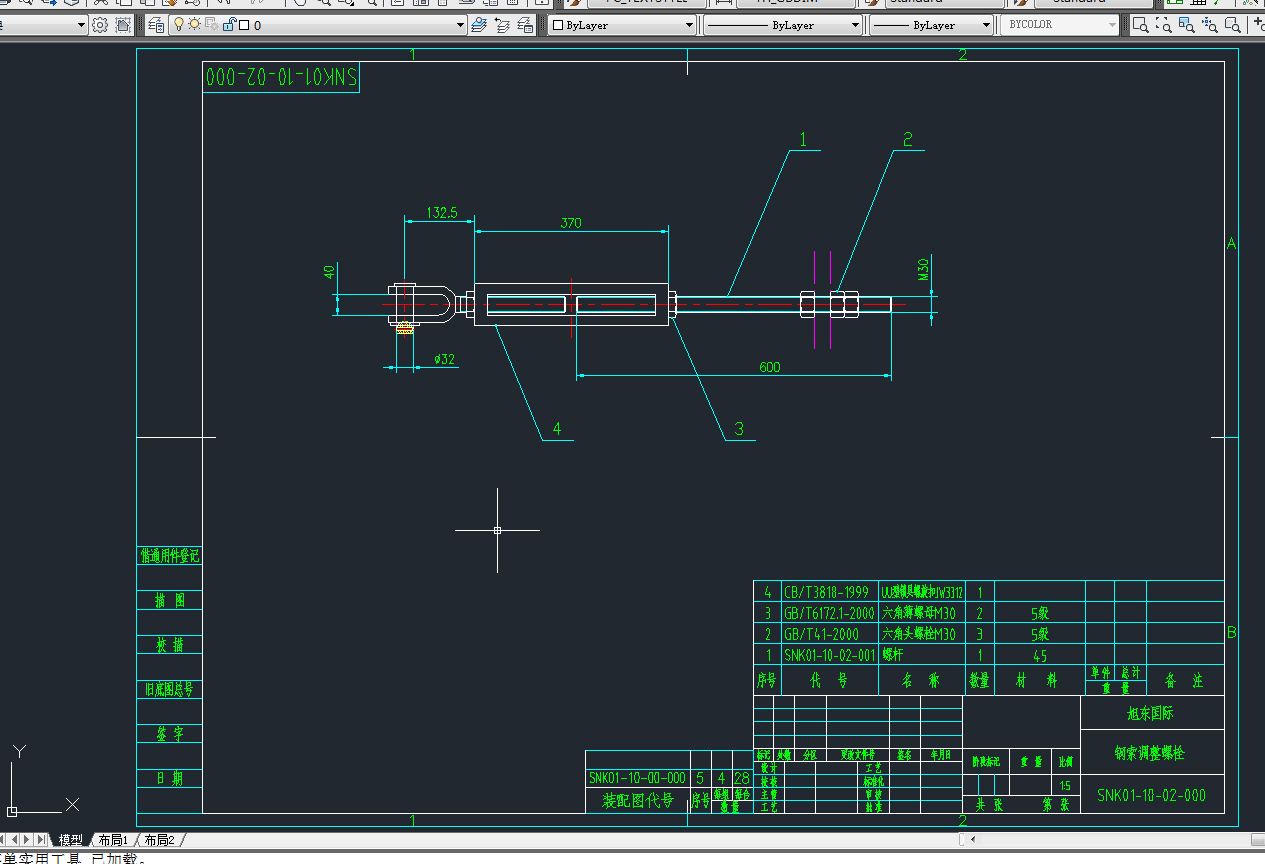Screen dimensions: 1265x864
Task: Click the 45 material cell
Action: click(x=1039, y=656)
